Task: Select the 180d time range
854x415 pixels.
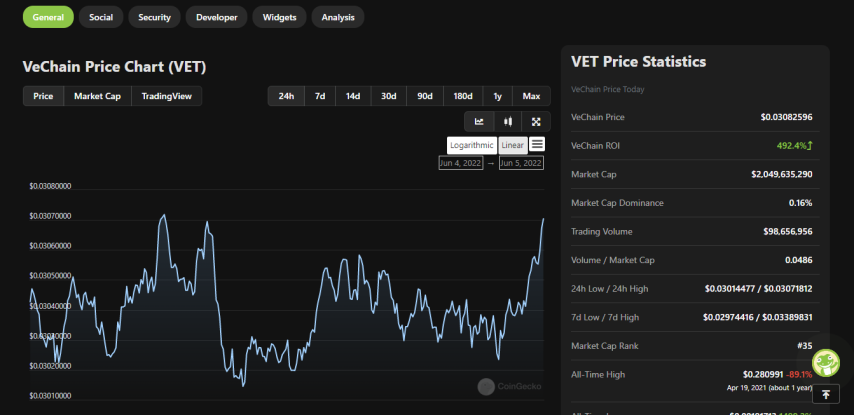Action: (x=463, y=96)
